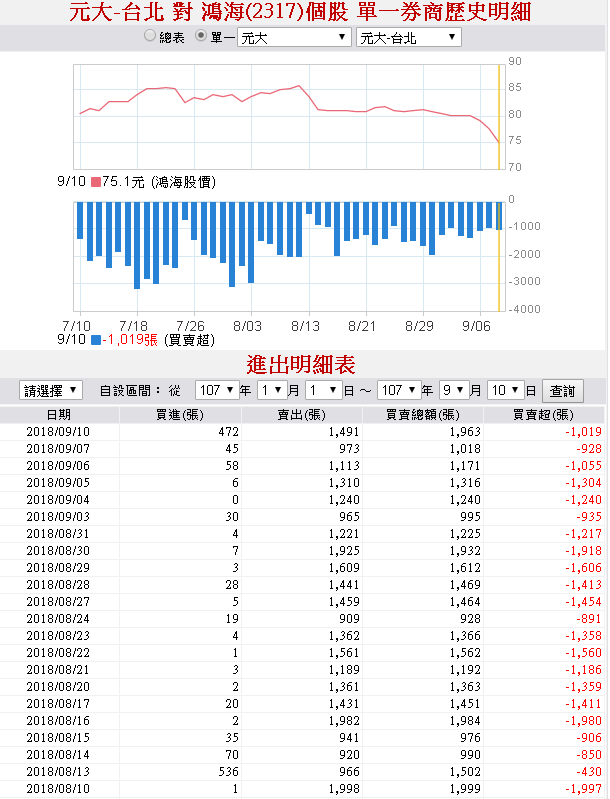This screenshot has height=799, width=610.
Task: Click the 賣出(張) column header
Action: point(301,415)
